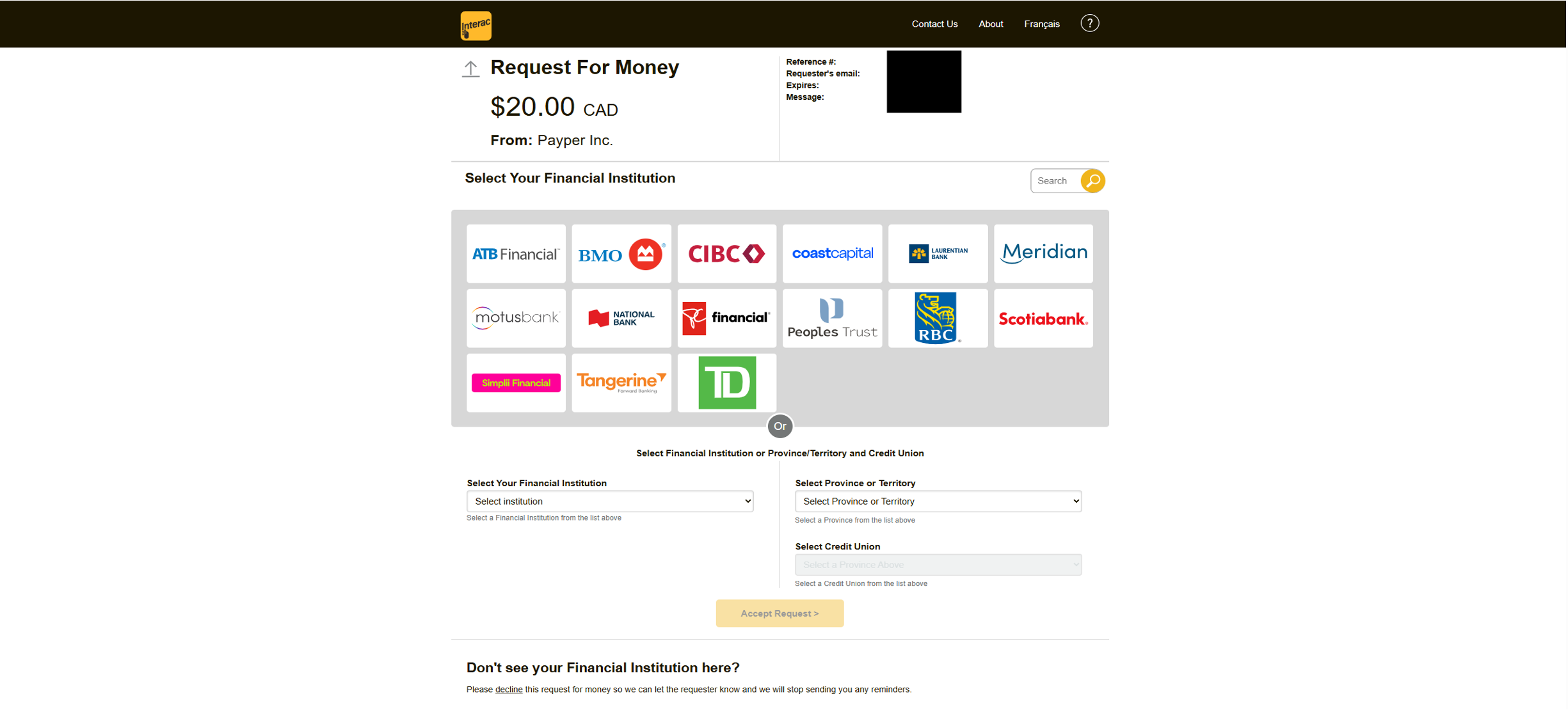The width and height of the screenshot is (1568, 710).
Task: Select the Tangerine bank tile
Action: coord(621,383)
